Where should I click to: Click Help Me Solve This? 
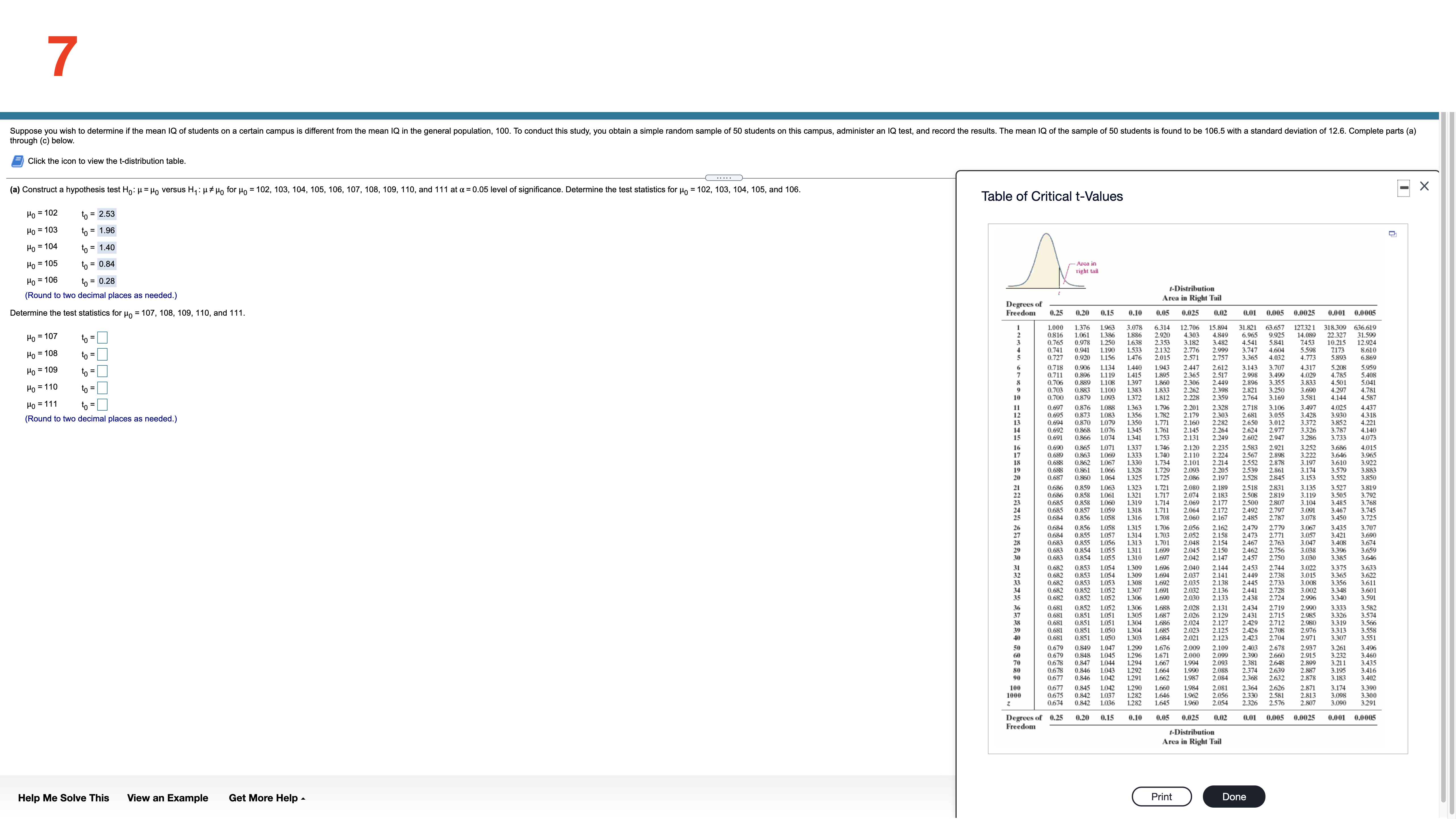coord(63,797)
